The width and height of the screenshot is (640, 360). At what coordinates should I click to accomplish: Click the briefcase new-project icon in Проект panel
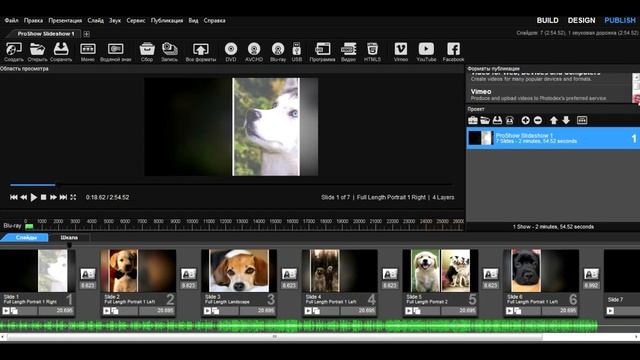[473, 120]
